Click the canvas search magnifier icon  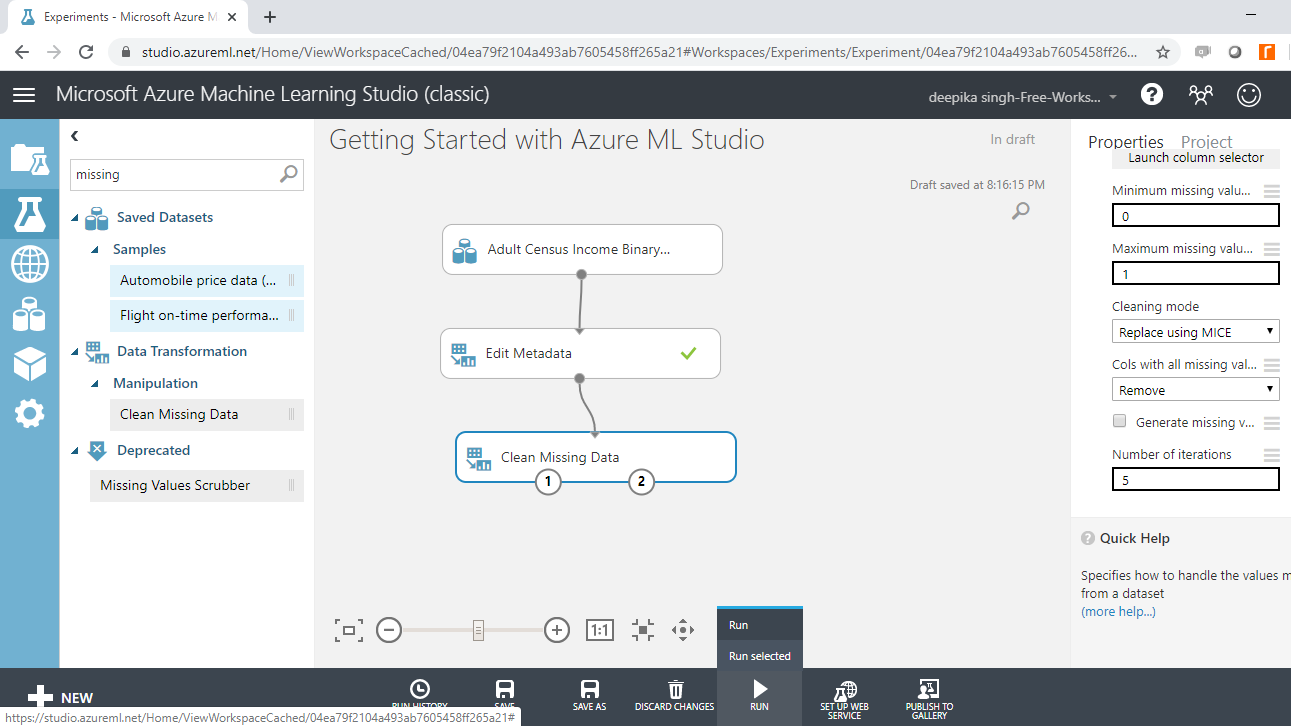pyautogui.click(x=1020, y=210)
